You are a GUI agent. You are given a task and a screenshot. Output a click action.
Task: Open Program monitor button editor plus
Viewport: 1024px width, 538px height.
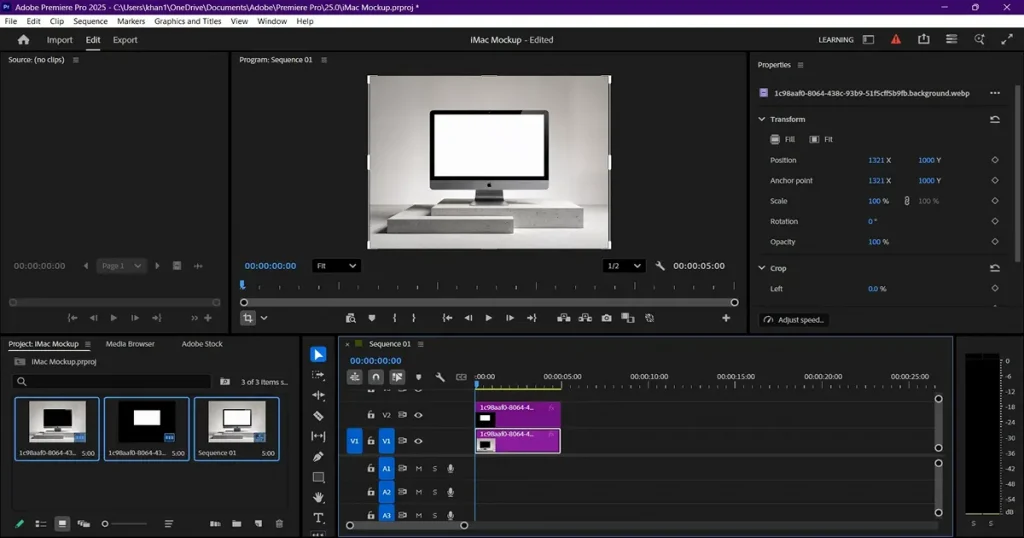point(726,318)
